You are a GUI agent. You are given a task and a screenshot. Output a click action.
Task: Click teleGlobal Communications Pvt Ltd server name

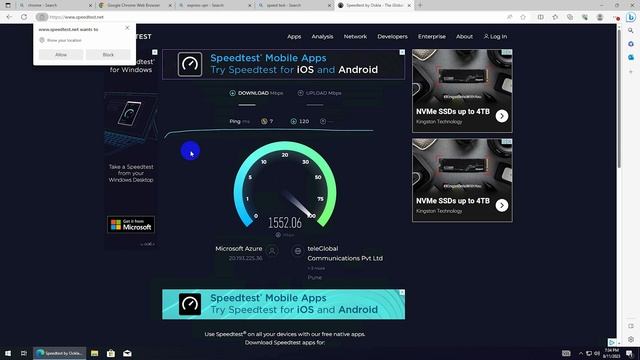(x=345, y=253)
